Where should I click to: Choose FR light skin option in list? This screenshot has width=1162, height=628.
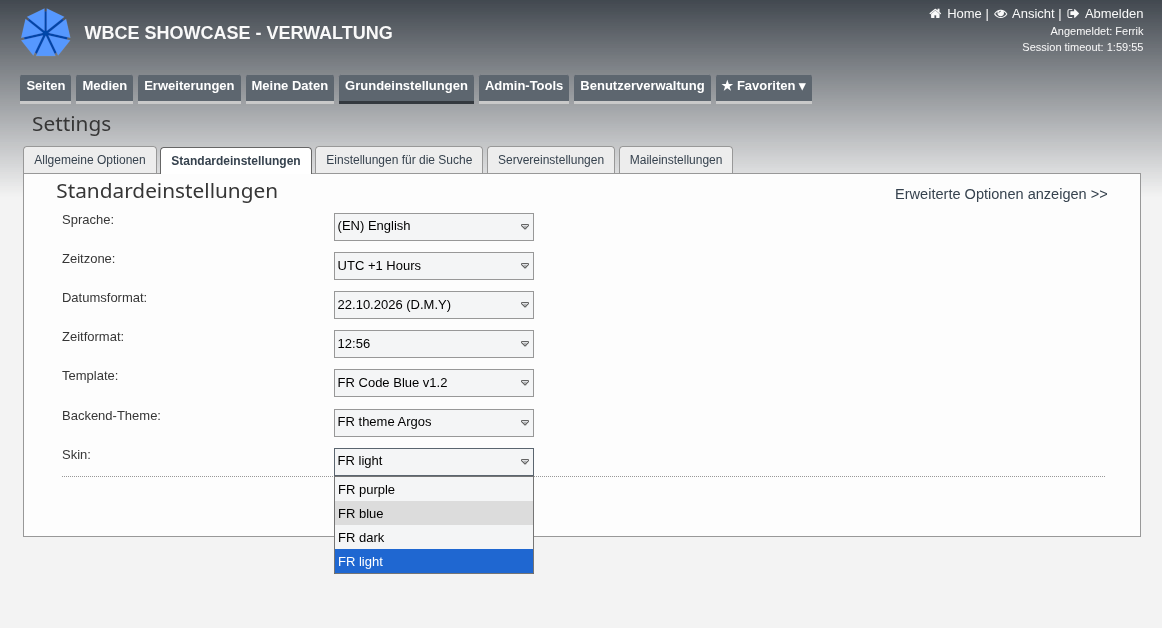click(x=434, y=561)
